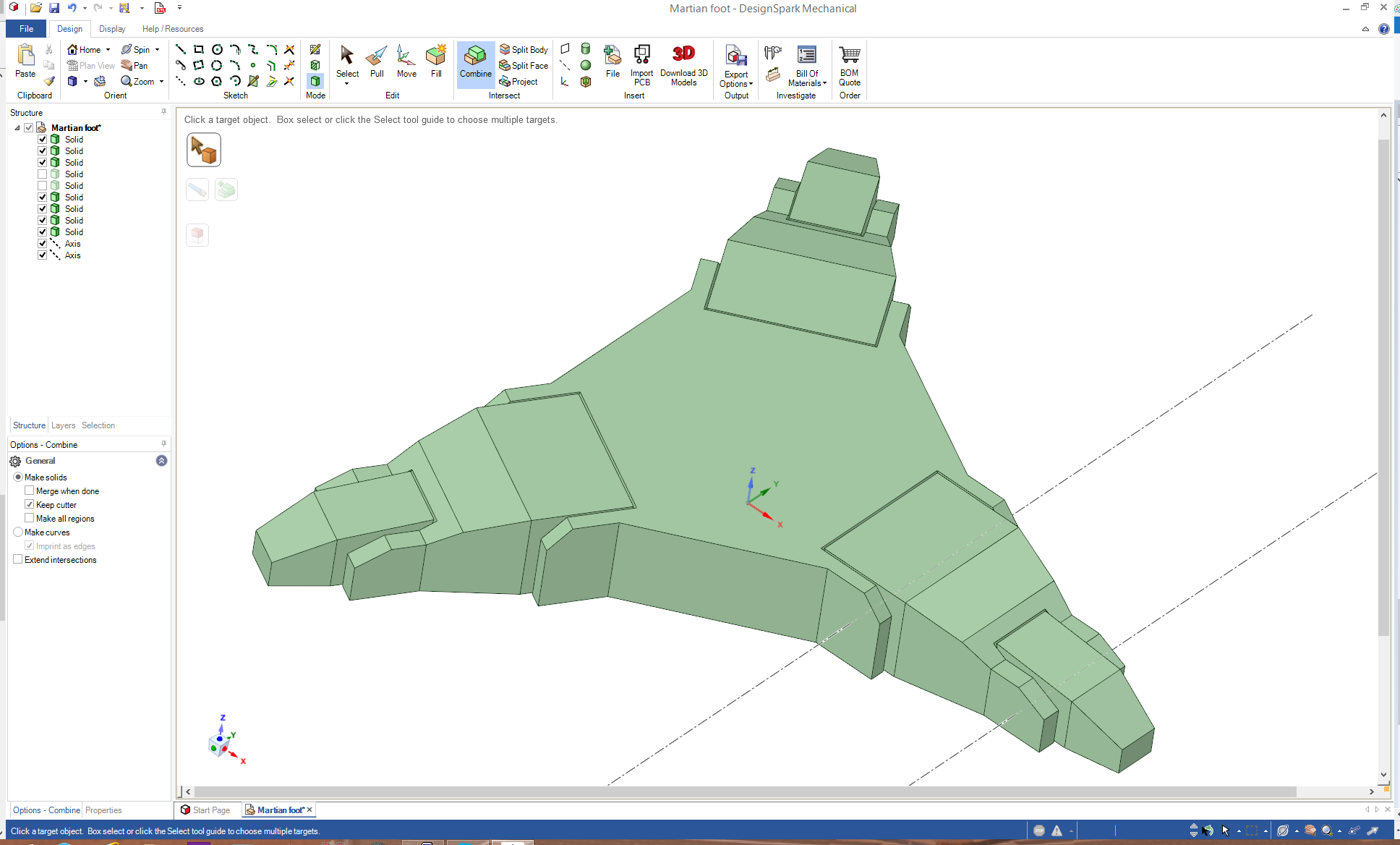Click the Split Body tool
Screen dimensions: 1400x845
pos(524,49)
